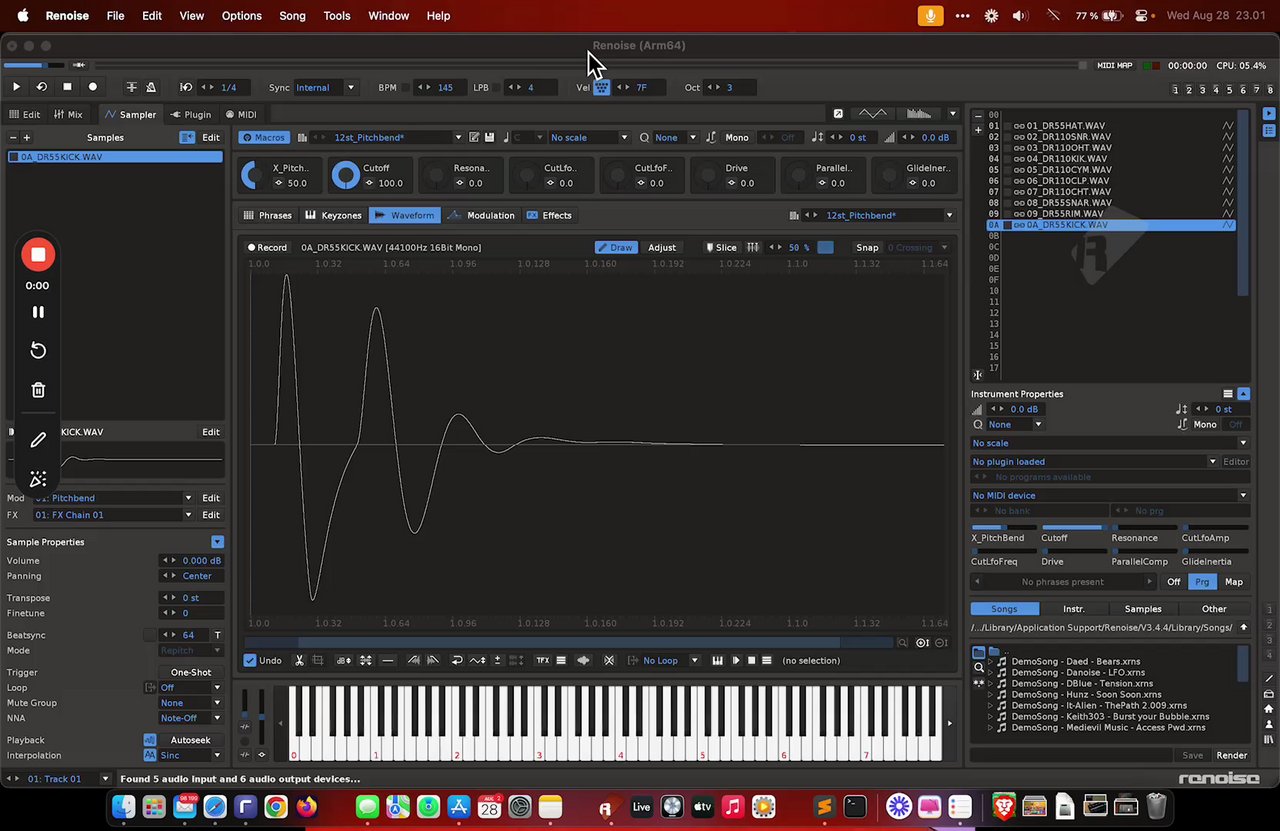Start playback with the transport Play button
The image size is (1280, 831).
16,87
